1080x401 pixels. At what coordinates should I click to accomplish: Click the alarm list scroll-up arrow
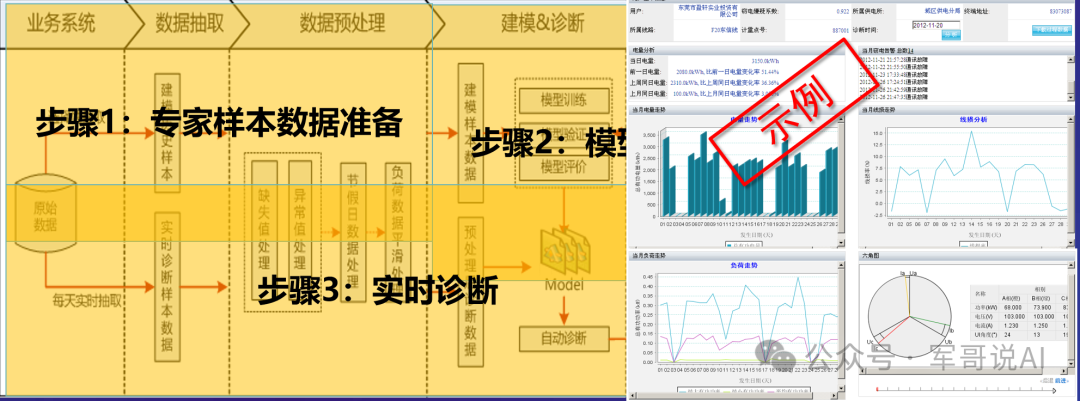coord(1070,59)
